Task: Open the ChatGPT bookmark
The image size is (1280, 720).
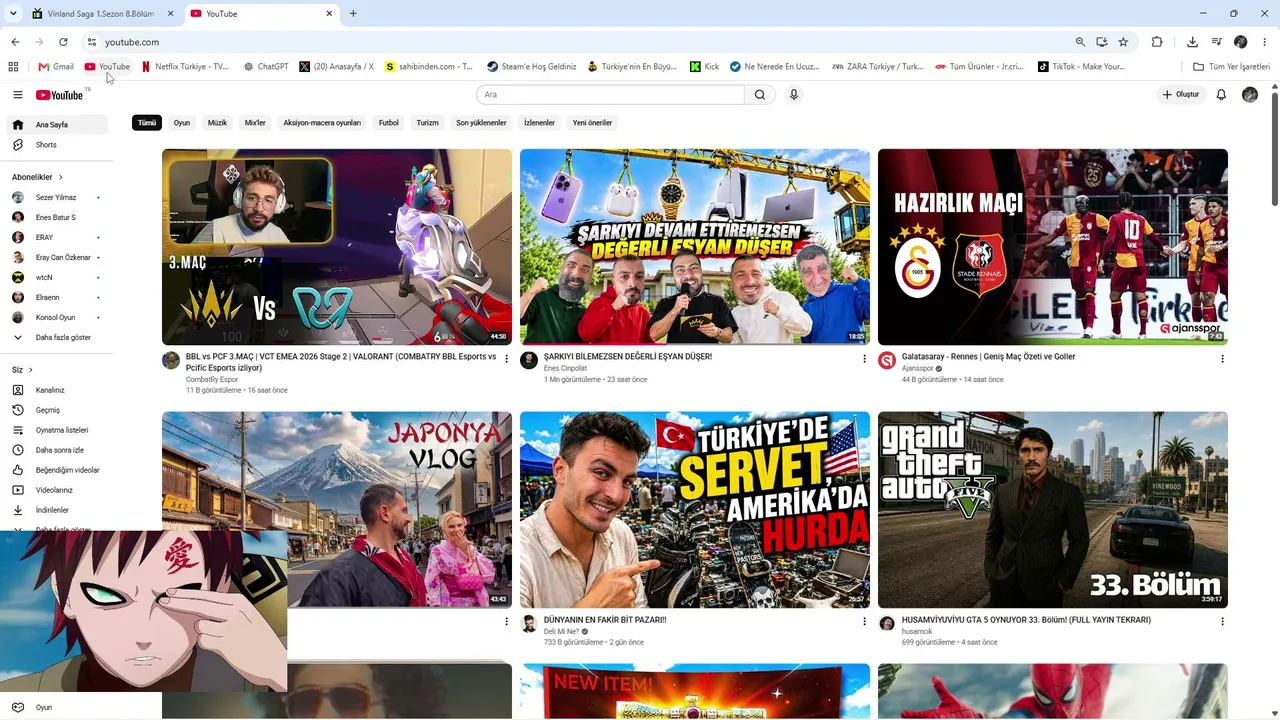Action: [266, 67]
